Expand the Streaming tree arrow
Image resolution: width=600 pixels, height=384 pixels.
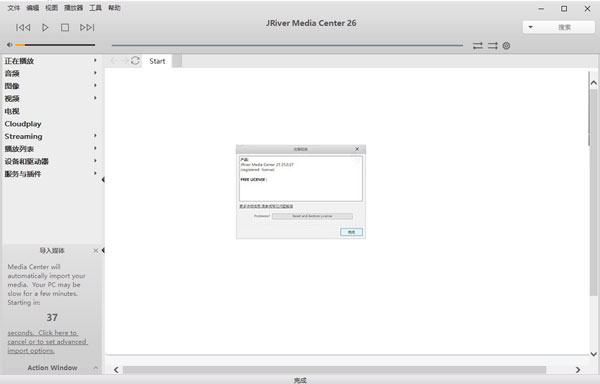tap(95, 135)
